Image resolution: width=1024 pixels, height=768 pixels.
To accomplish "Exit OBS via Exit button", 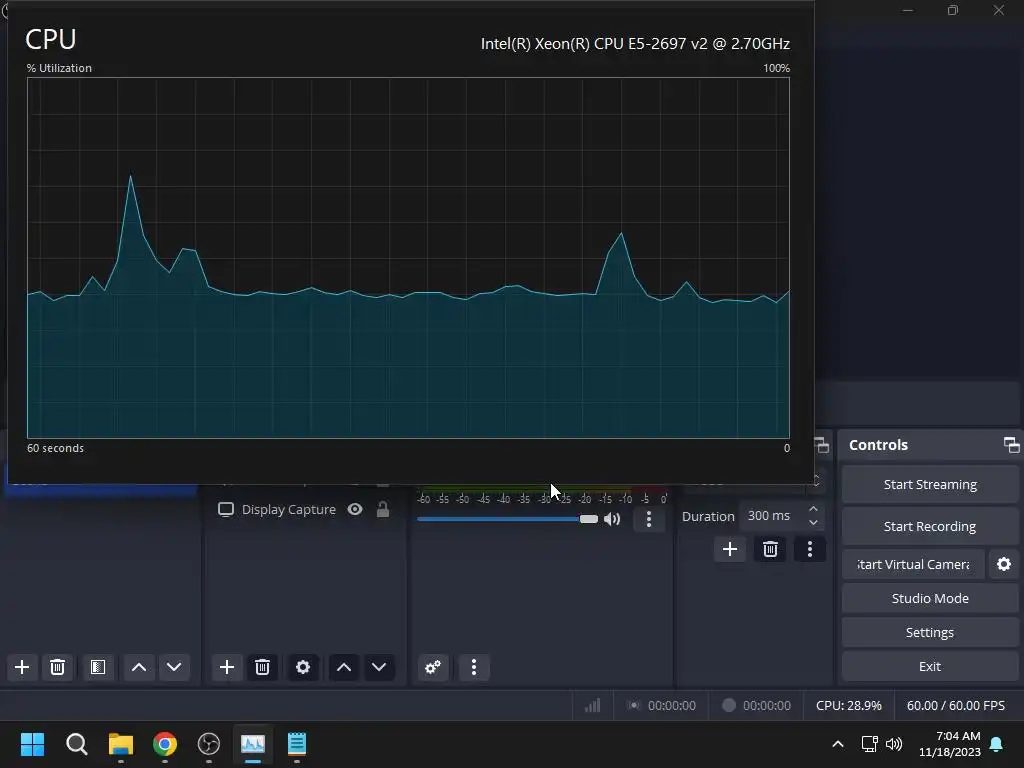I will click(x=930, y=666).
